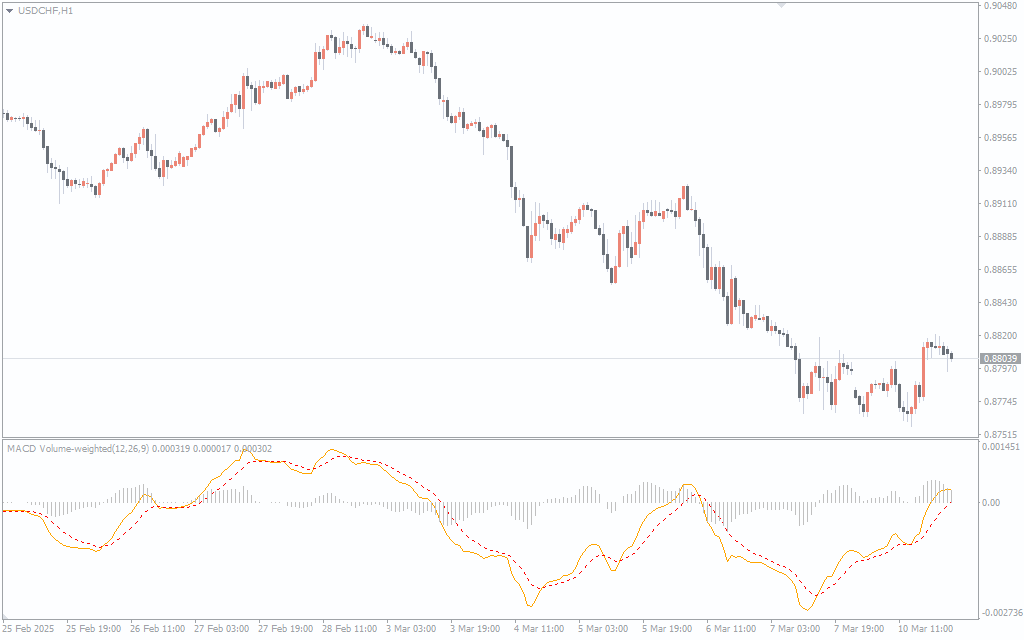Click the 0.00 level on MACD scale

click(995, 502)
